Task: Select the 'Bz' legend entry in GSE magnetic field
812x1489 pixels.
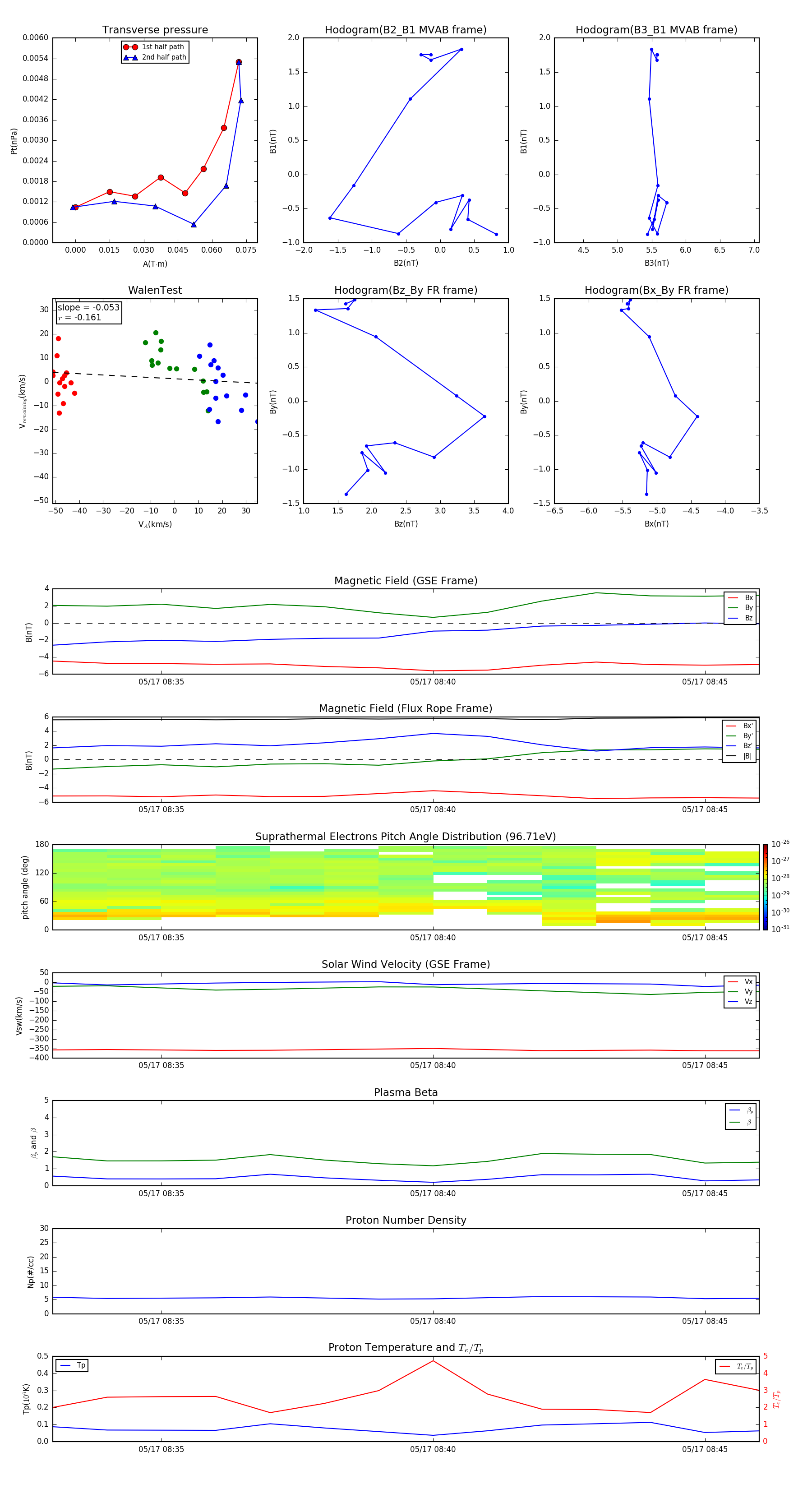Action: tap(740, 618)
